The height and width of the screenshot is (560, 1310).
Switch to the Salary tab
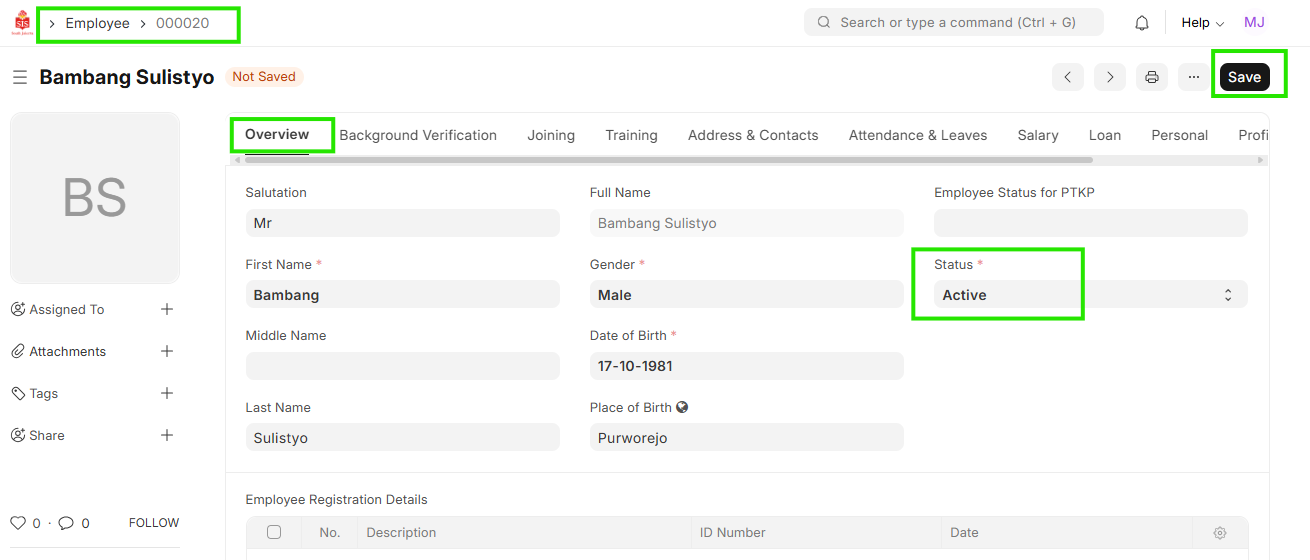pos(1037,135)
